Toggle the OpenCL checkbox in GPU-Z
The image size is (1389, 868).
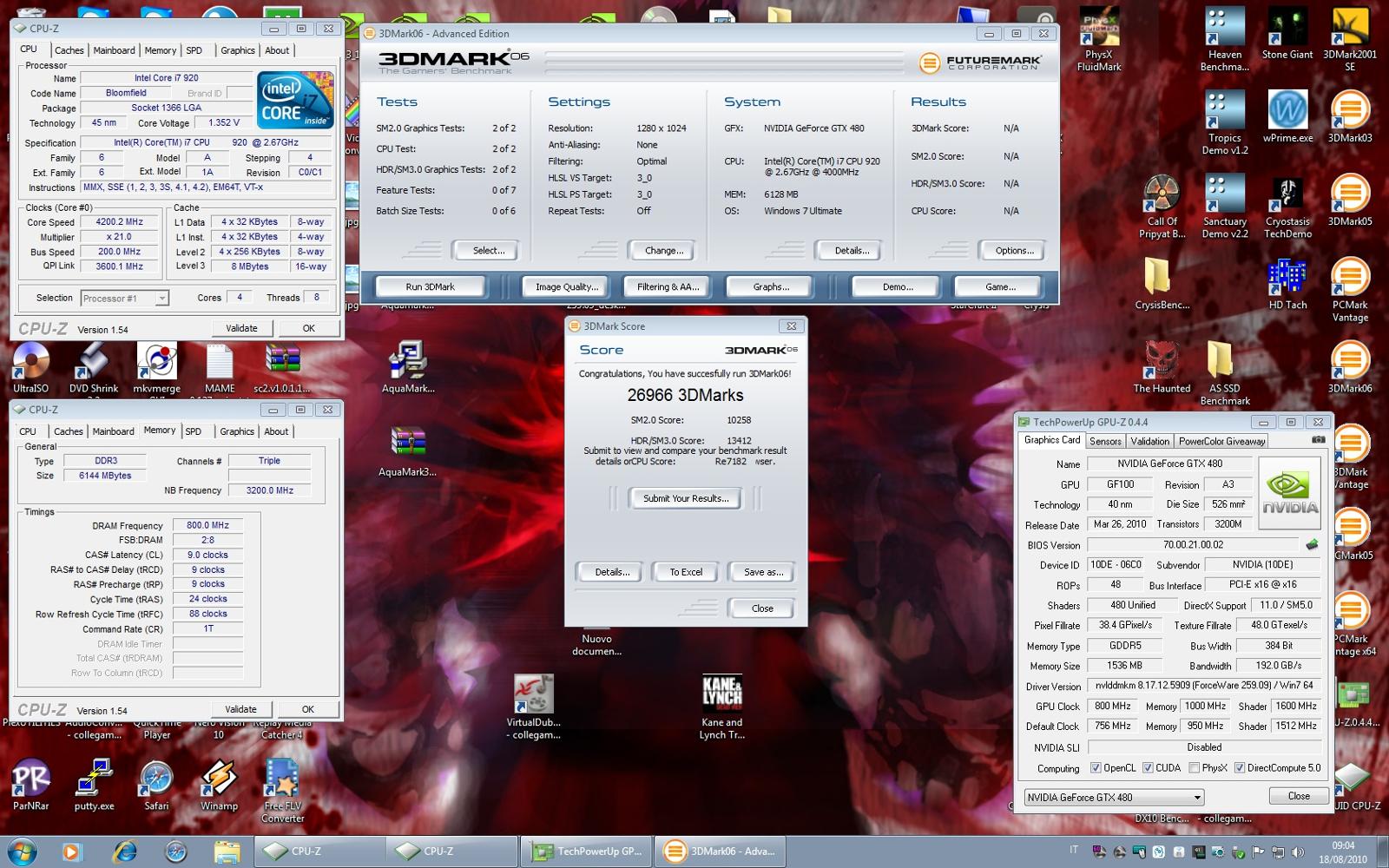[1095, 768]
